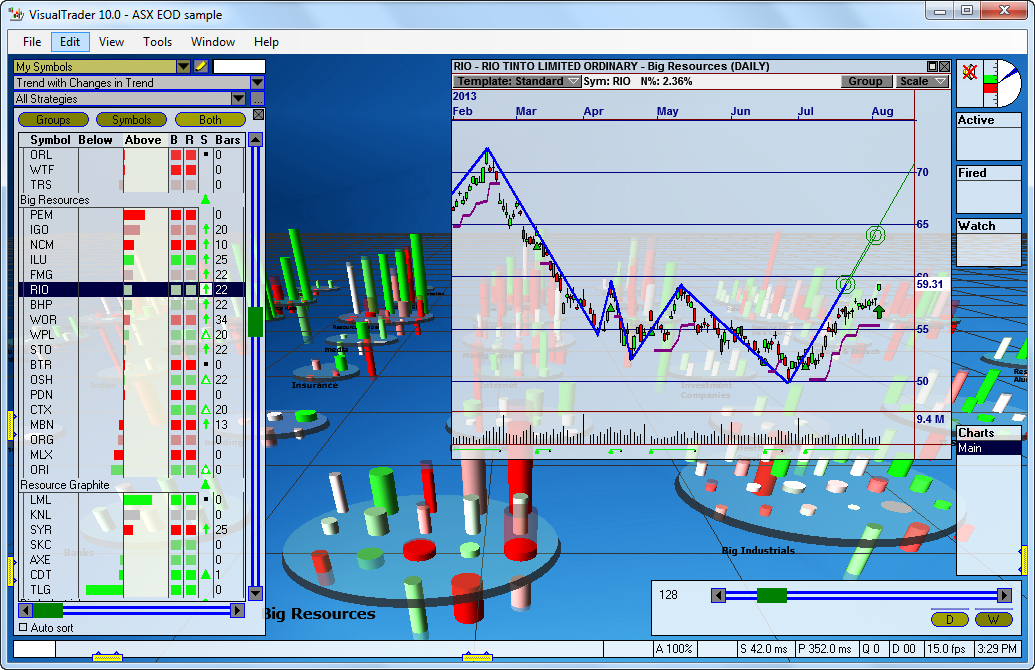Click the green triangle beside Big Resources group
This screenshot has height=670, width=1035.
coord(205,199)
